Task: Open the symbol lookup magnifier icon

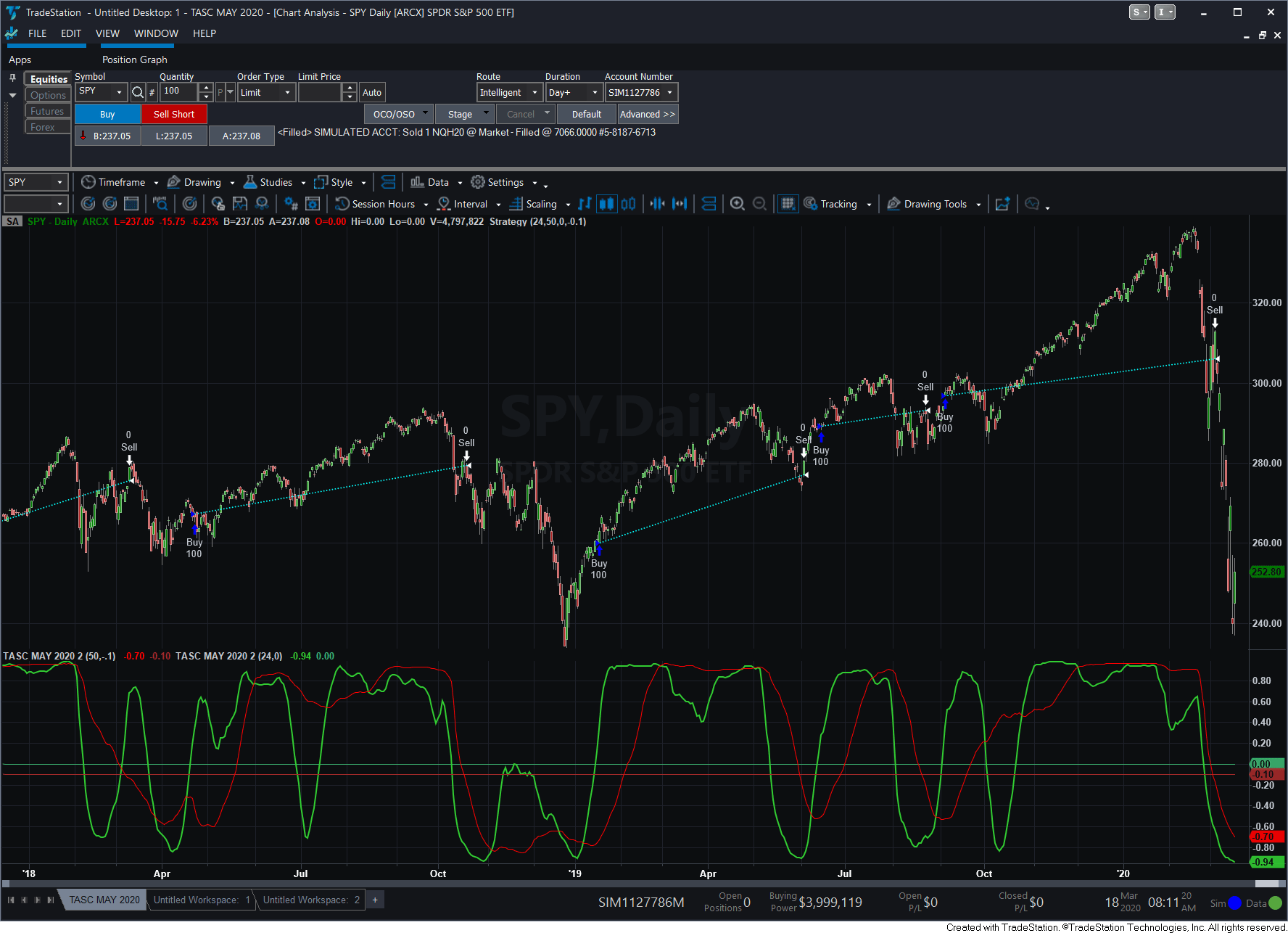Action: (x=137, y=92)
